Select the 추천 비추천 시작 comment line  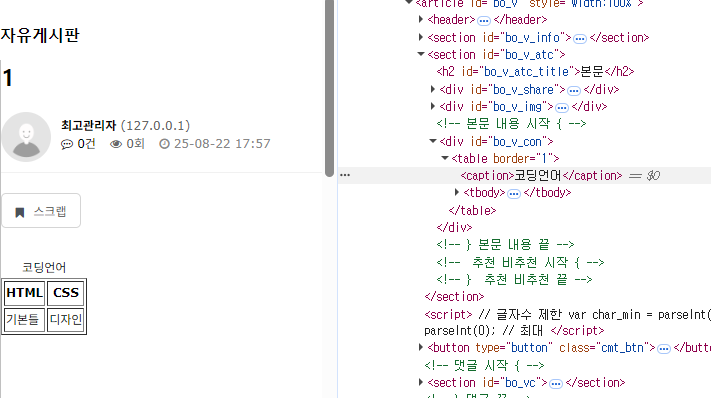pos(520,262)
